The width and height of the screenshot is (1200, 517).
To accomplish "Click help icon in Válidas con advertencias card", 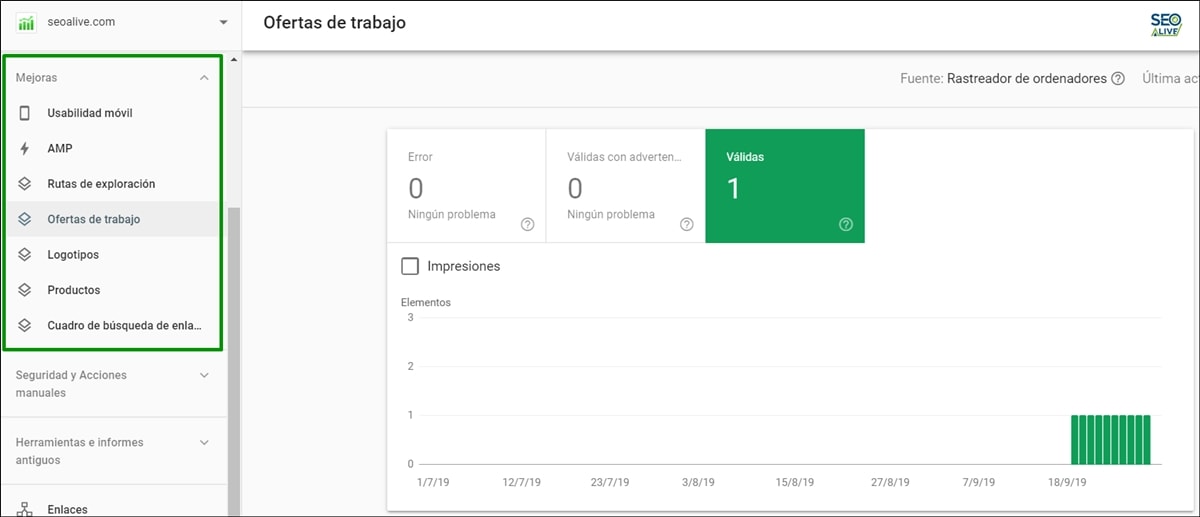I will 687,224.
